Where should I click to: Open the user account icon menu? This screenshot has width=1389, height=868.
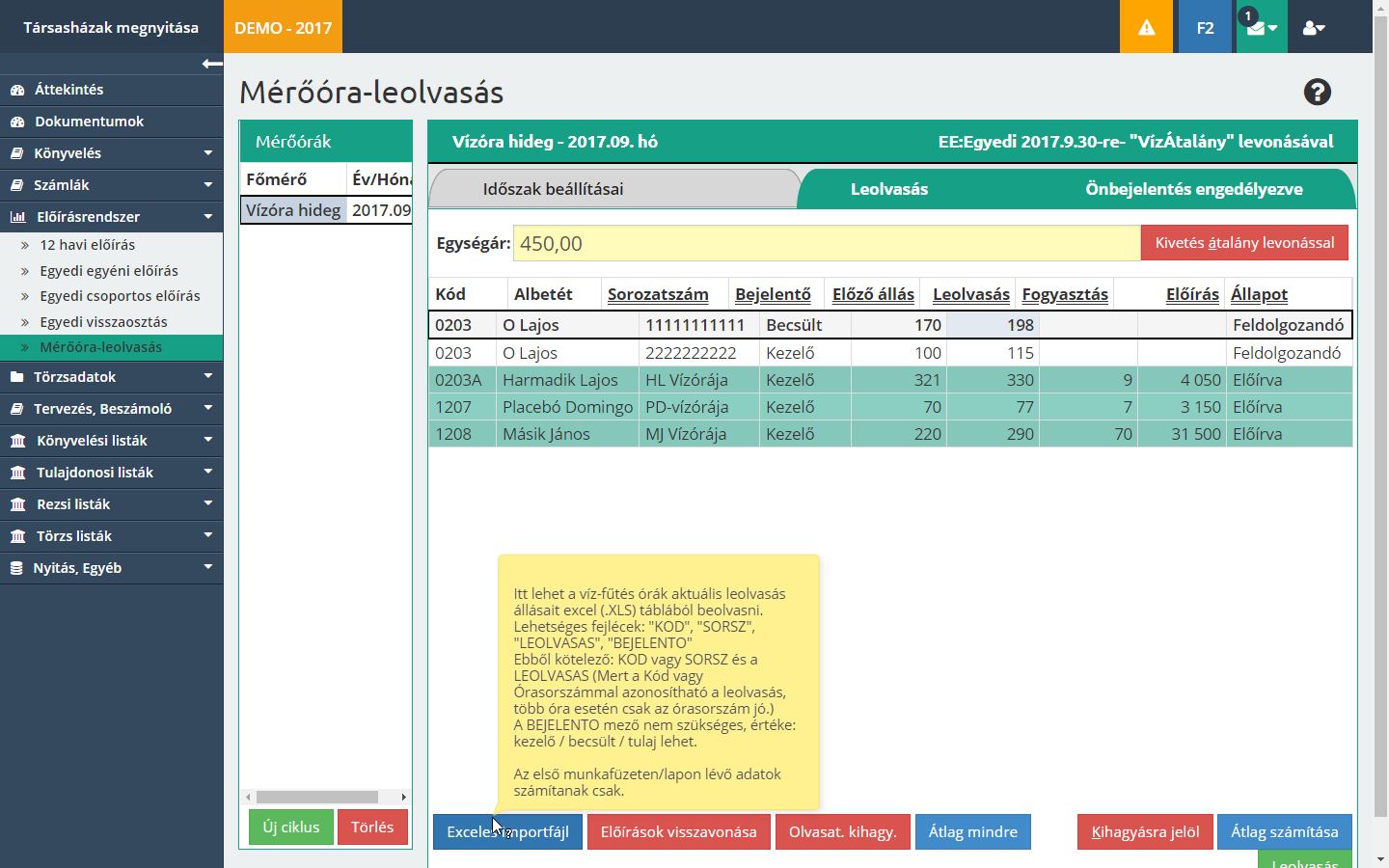1313,28
